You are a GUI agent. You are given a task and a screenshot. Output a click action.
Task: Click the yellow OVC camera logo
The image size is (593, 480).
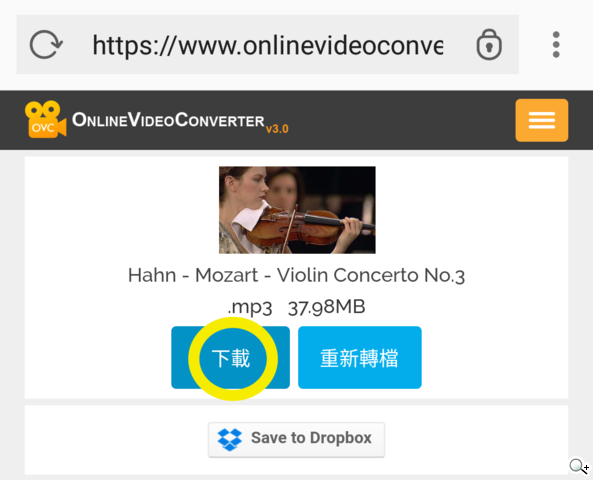pyautogui.click(x=45, y=119)
